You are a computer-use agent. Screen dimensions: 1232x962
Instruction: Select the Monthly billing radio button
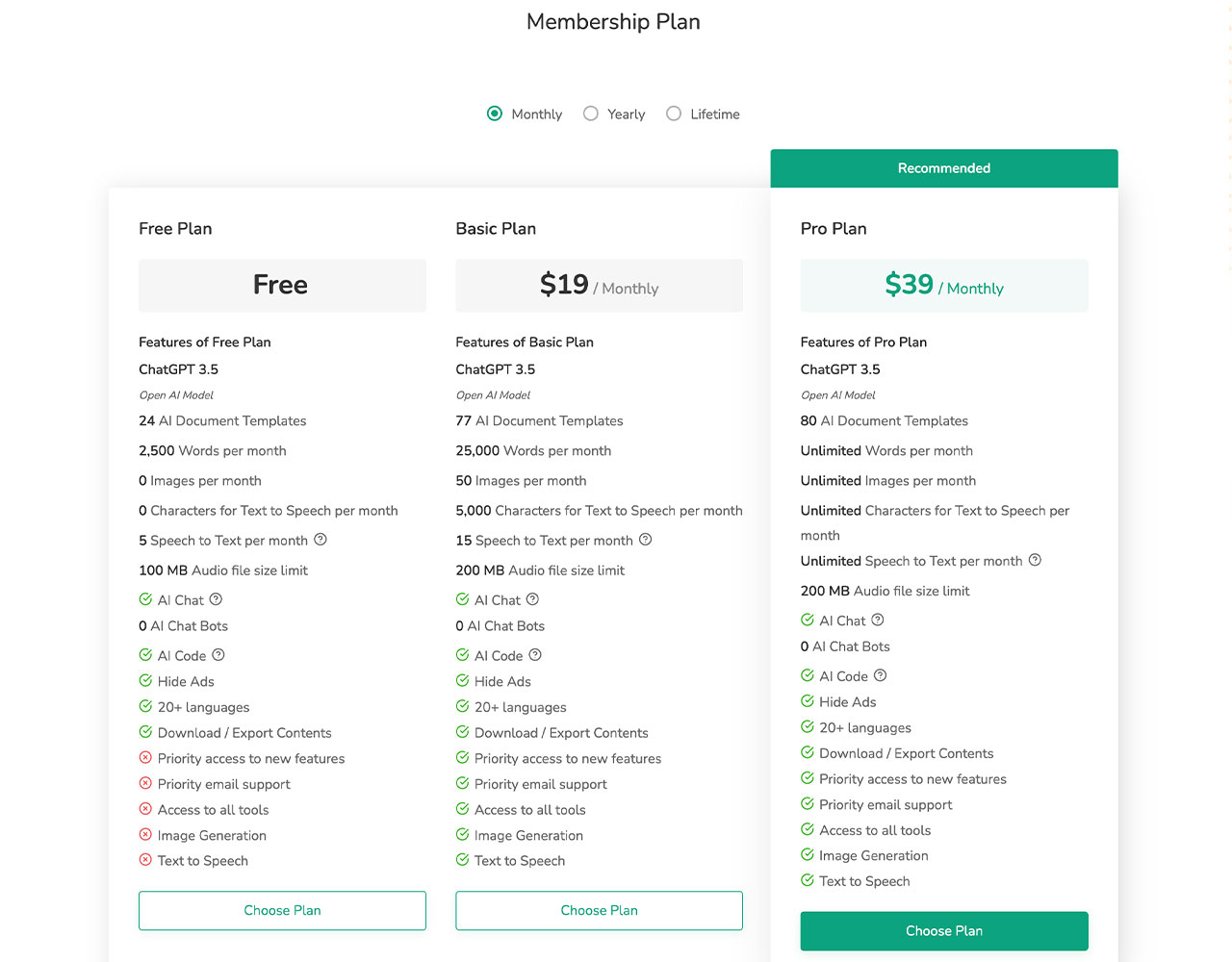point(495,114)
